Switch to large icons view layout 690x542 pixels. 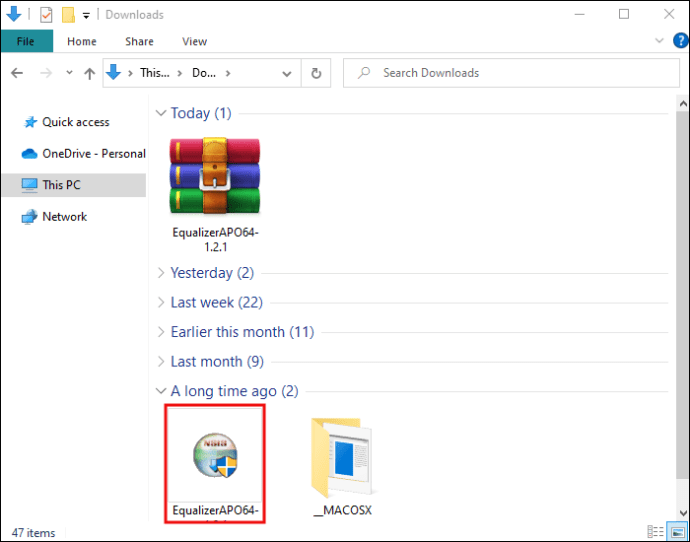[x=678, y=531]
